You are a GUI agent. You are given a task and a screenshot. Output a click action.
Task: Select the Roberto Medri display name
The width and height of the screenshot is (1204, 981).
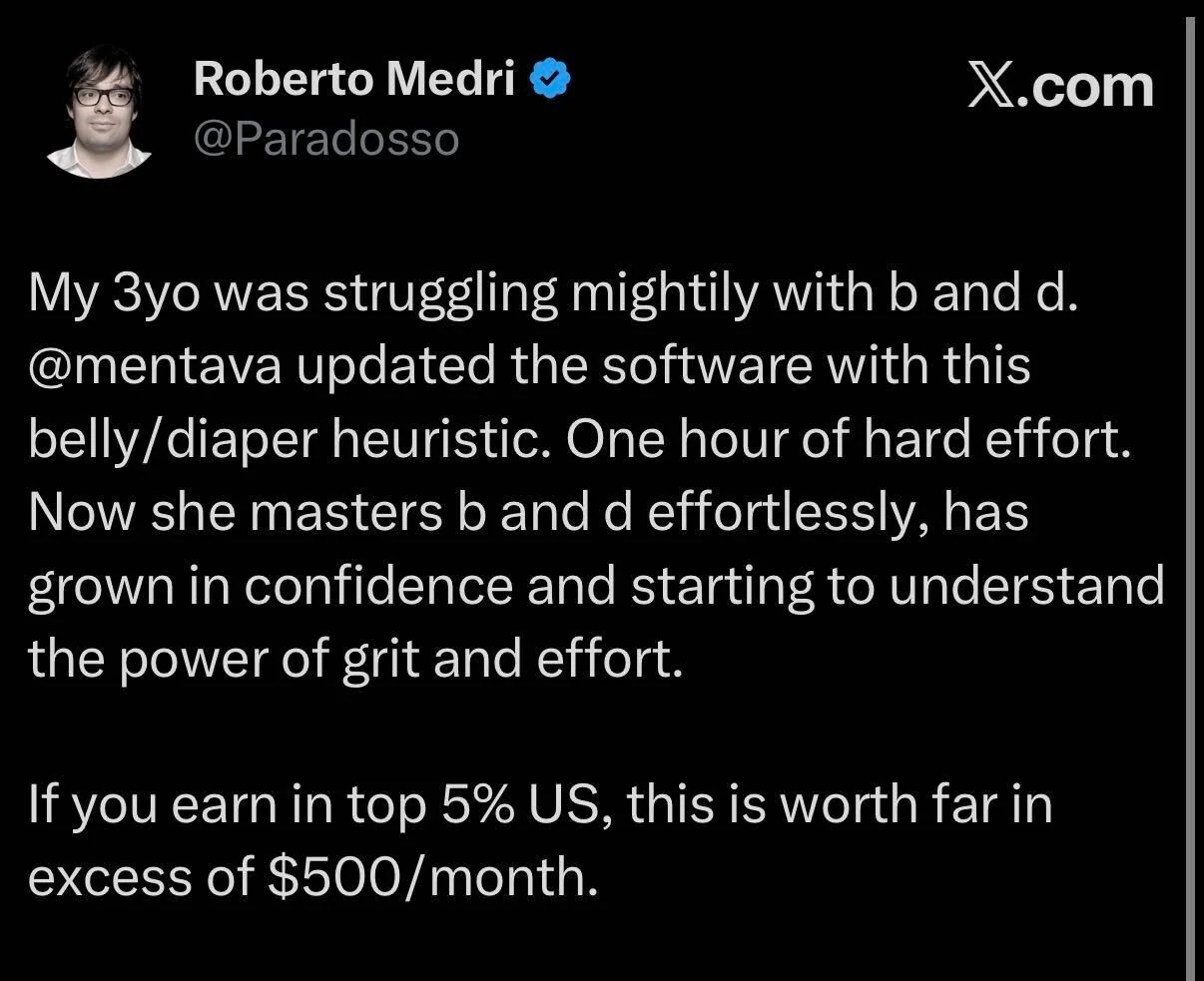tap(354, 79)
